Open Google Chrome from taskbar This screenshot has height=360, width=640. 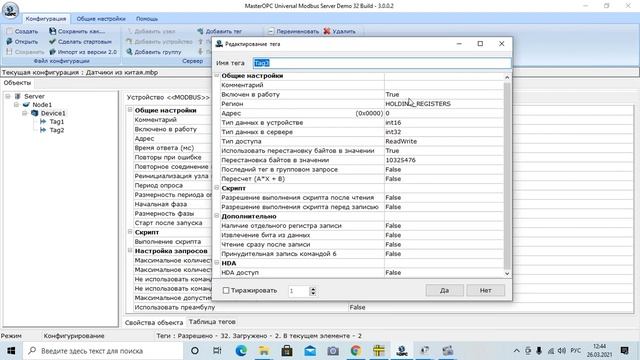coord(356,351)
